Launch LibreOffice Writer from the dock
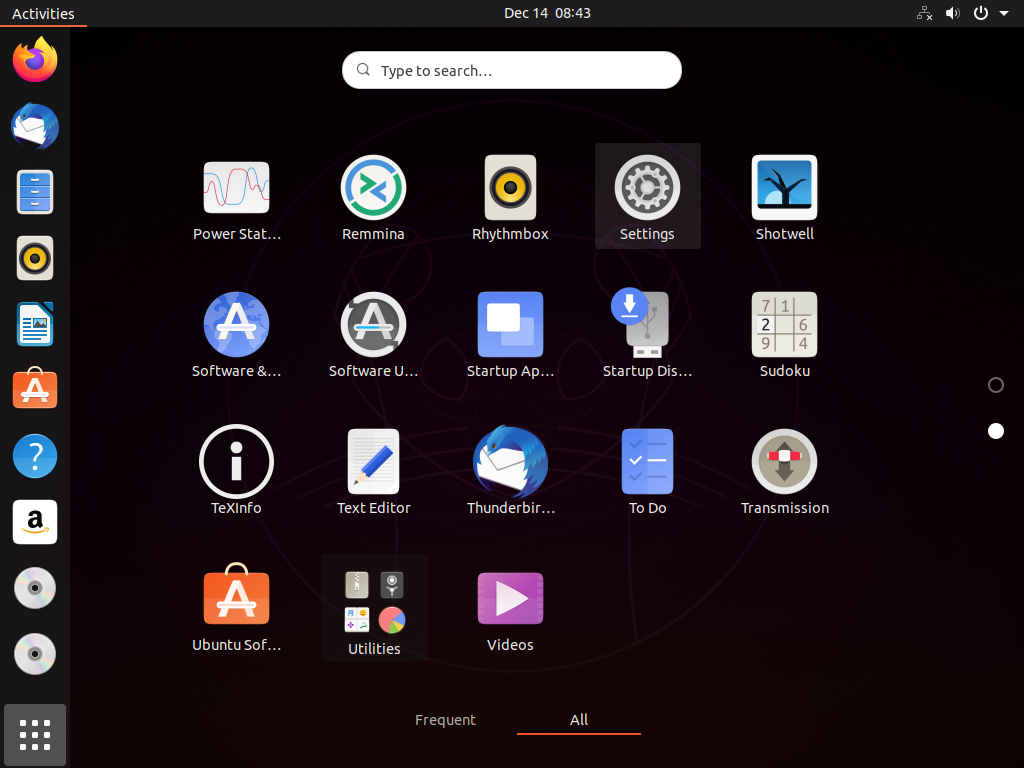The height and width of the screenshot is (768, 1024). tap(35, 324)
